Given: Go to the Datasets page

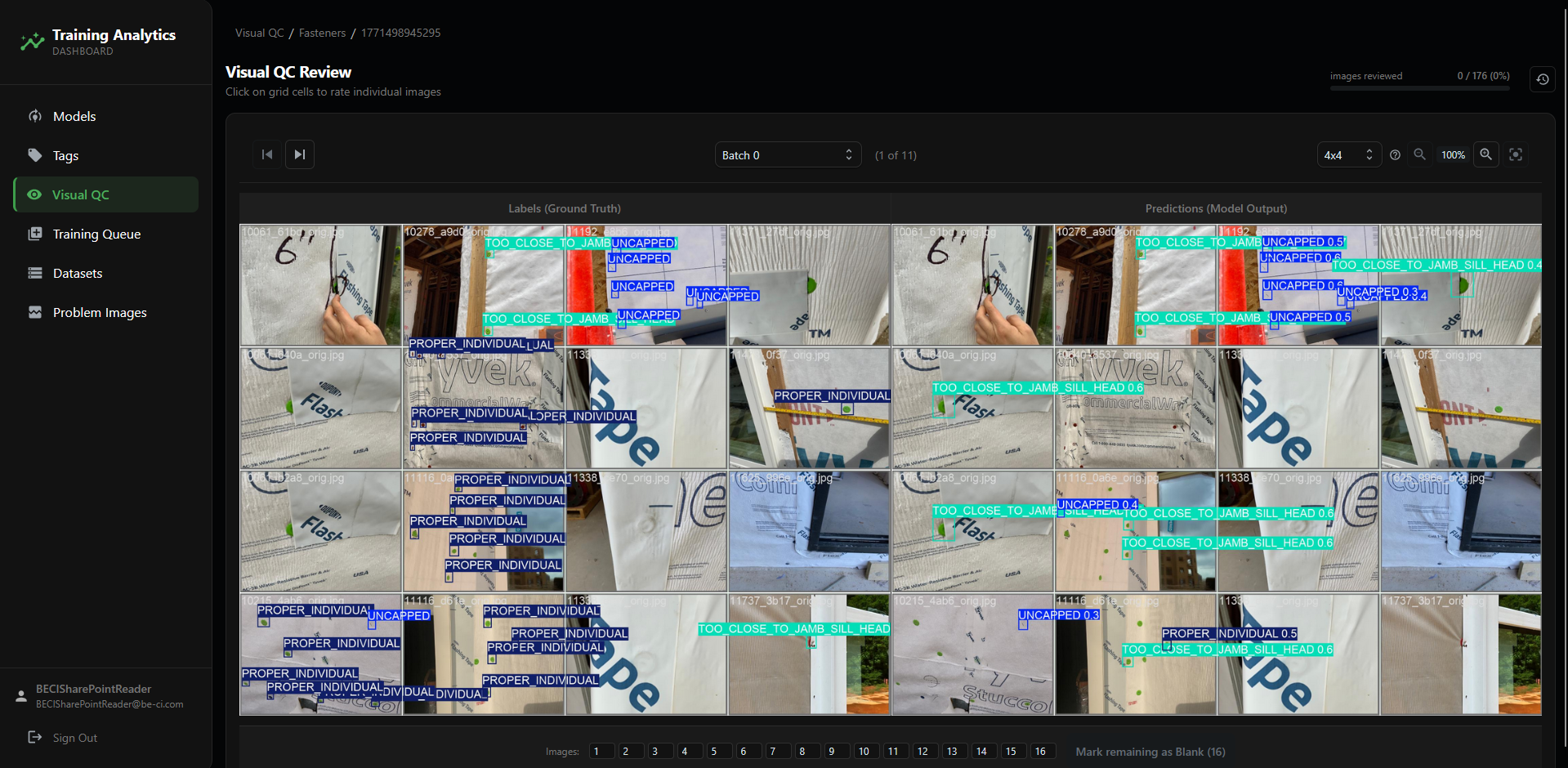Looking at the screenshot, I should coord(106,273).
